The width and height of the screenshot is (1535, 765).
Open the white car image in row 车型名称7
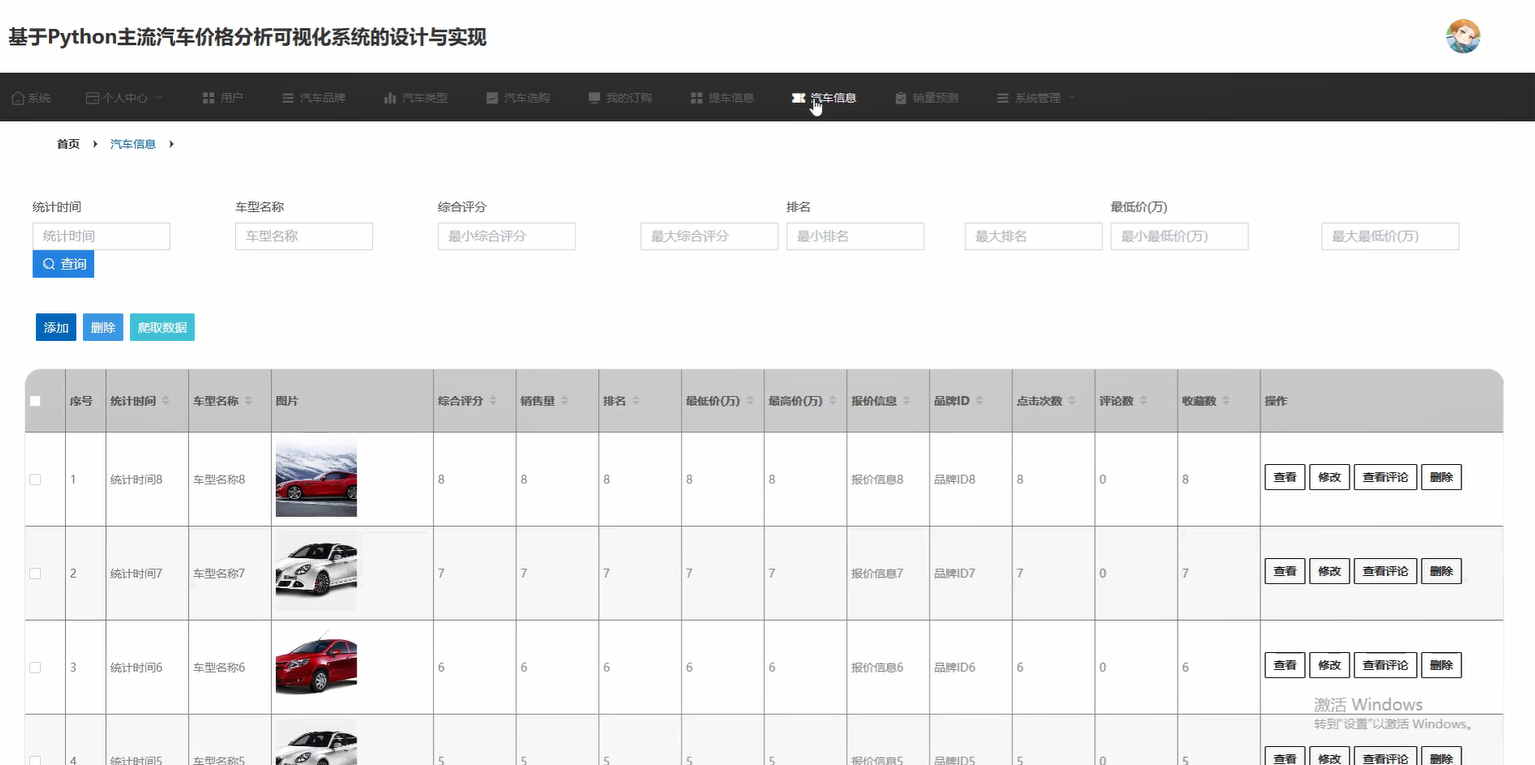[316, 571]
